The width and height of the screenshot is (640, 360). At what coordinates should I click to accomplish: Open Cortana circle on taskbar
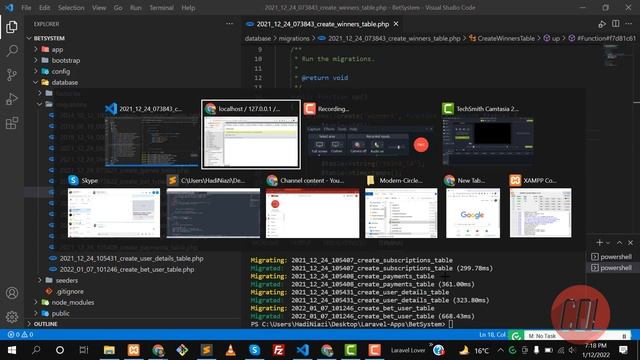click(60, 350)
